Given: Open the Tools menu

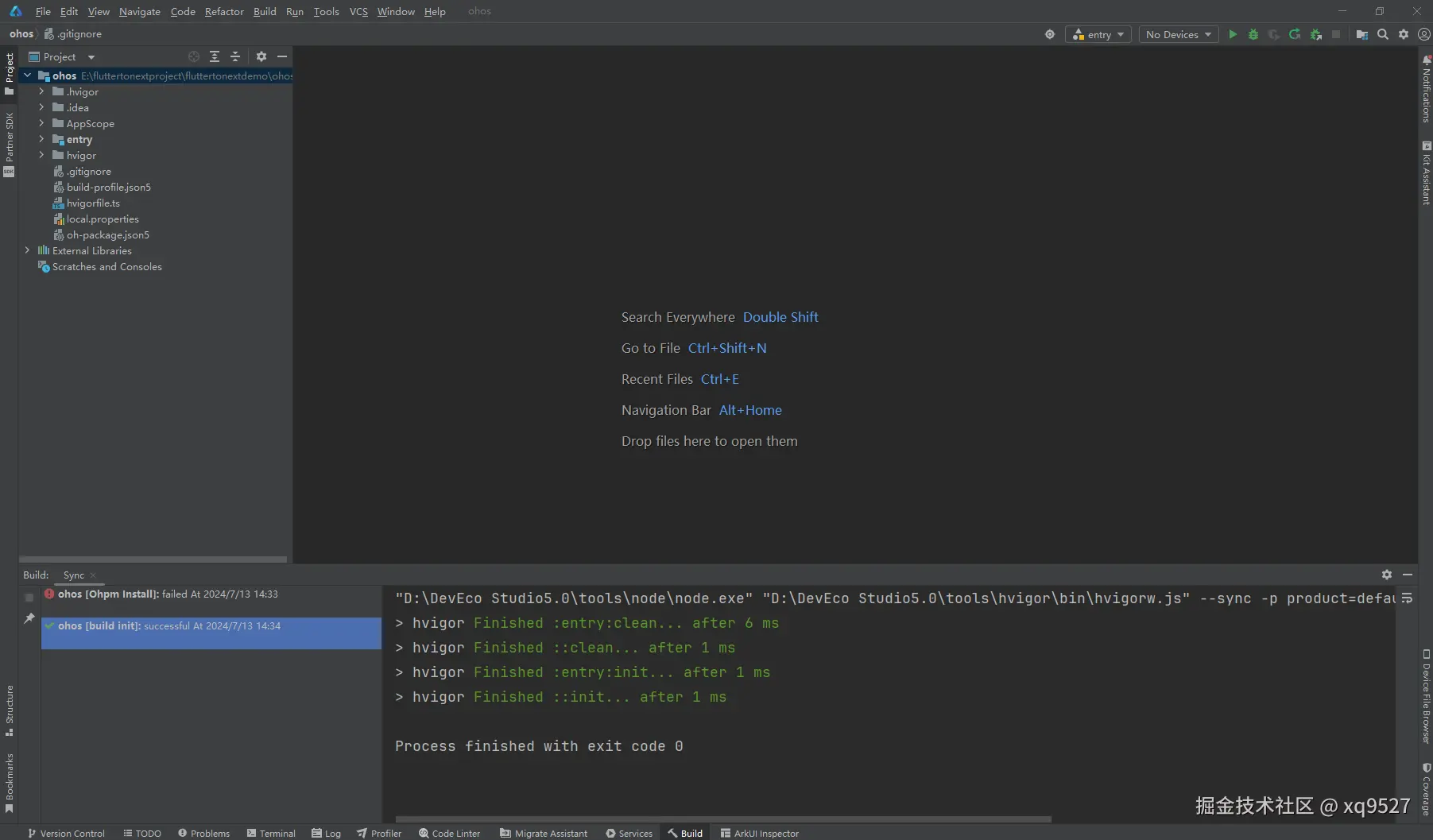Looking at the screenshot, I should click(326, 11).
